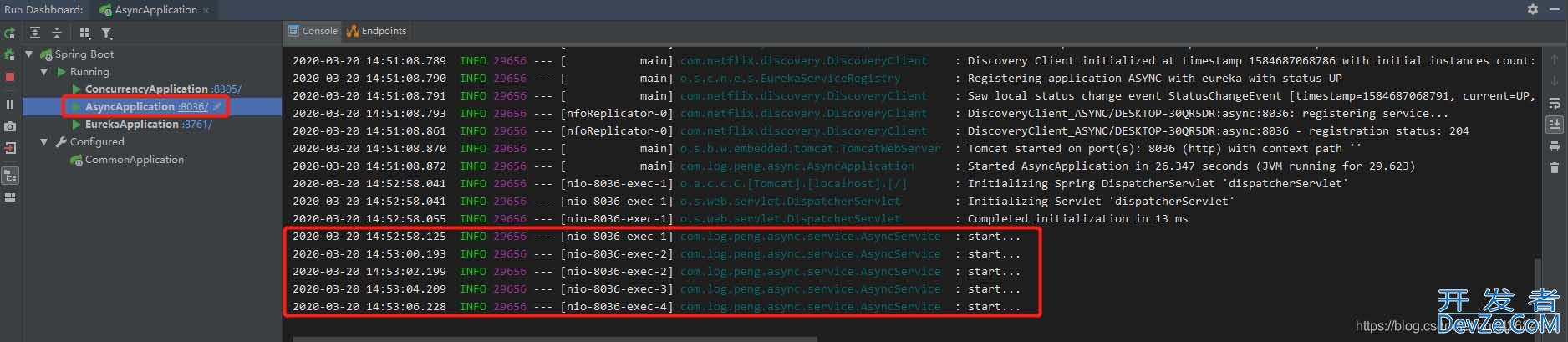Switch to the Console tab

(x=313, y=31)
